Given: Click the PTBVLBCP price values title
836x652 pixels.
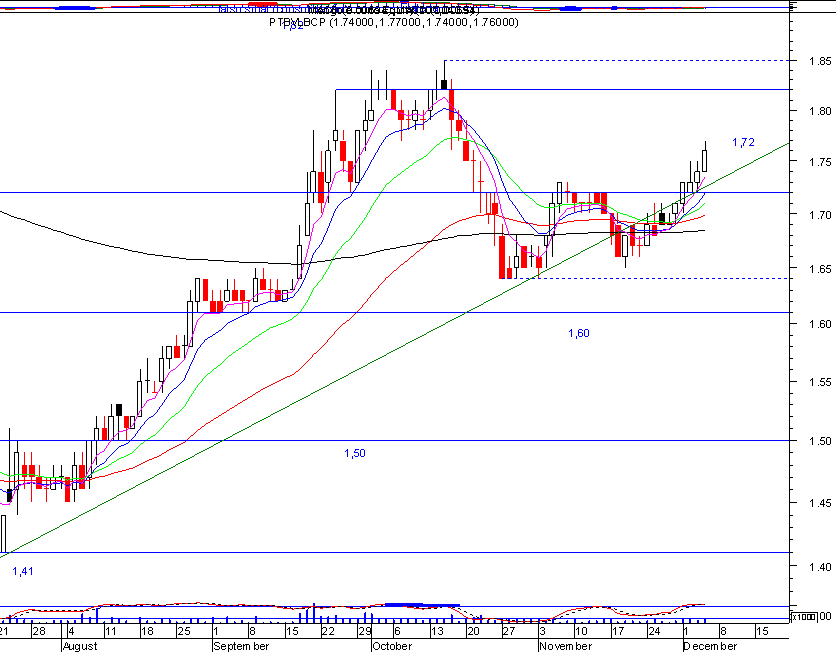Looking at the screenshot, I should pos(393,22).
